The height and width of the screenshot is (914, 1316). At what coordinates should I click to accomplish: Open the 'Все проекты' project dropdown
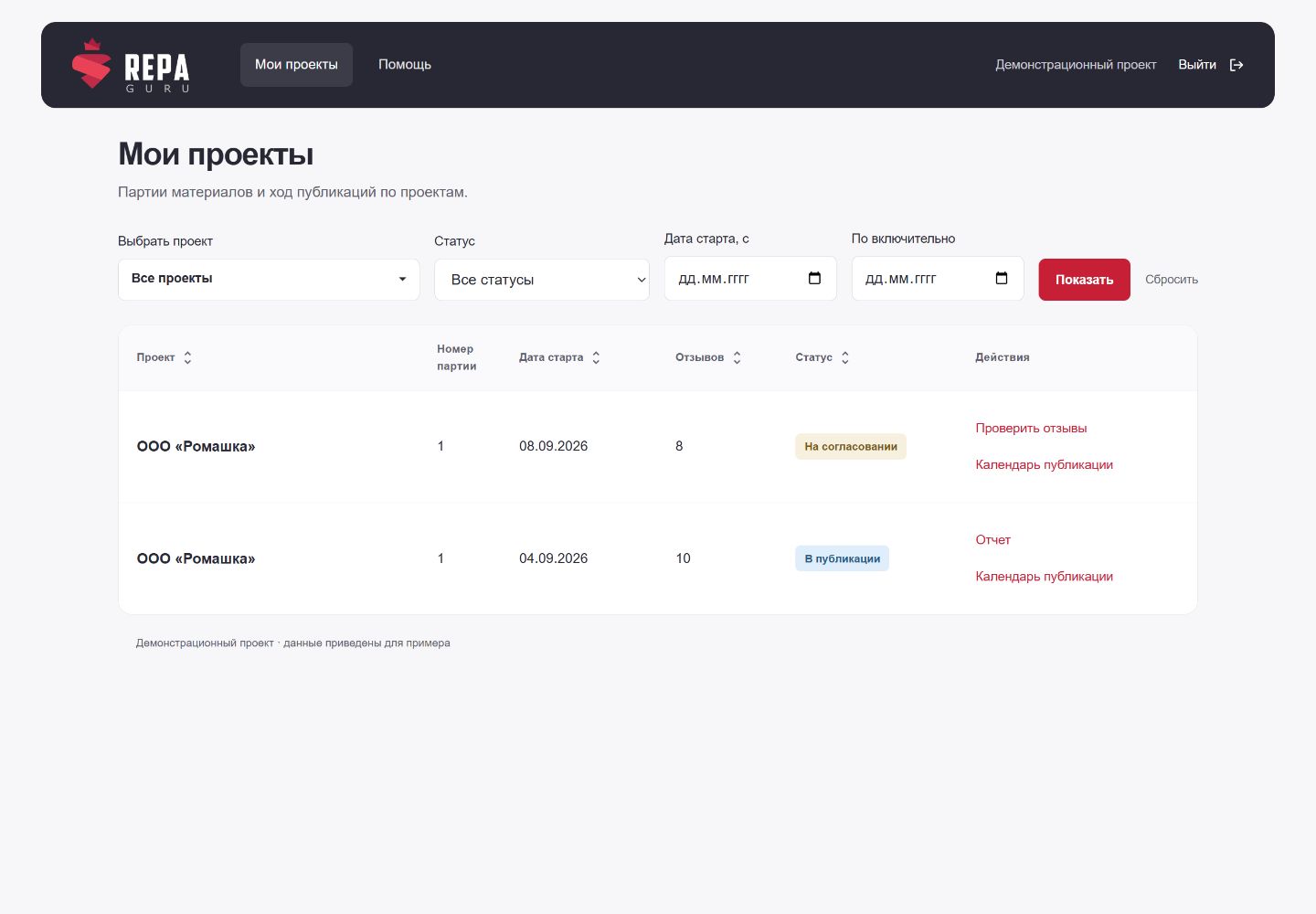point(269,279)
